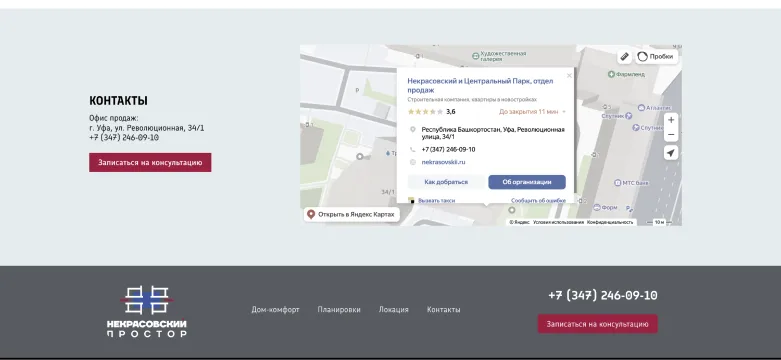Select the map ruler measurement tool
Screen dimensions: 781x360
(x=625, y=57)
